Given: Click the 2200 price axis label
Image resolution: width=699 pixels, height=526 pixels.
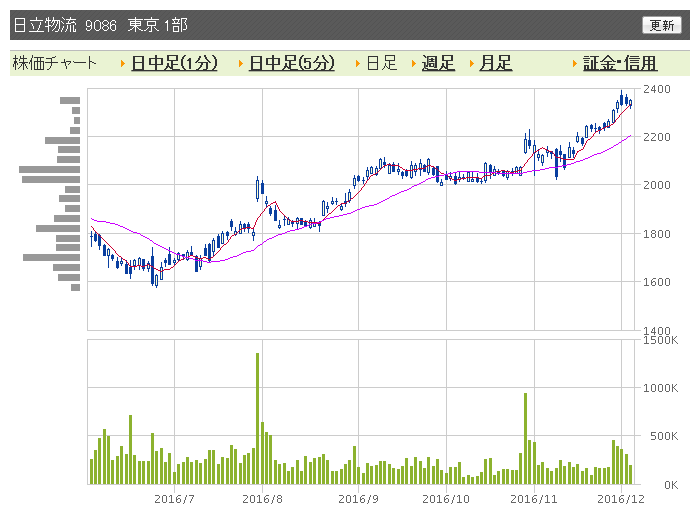Looking at the screenshot, I should point(657,137).
